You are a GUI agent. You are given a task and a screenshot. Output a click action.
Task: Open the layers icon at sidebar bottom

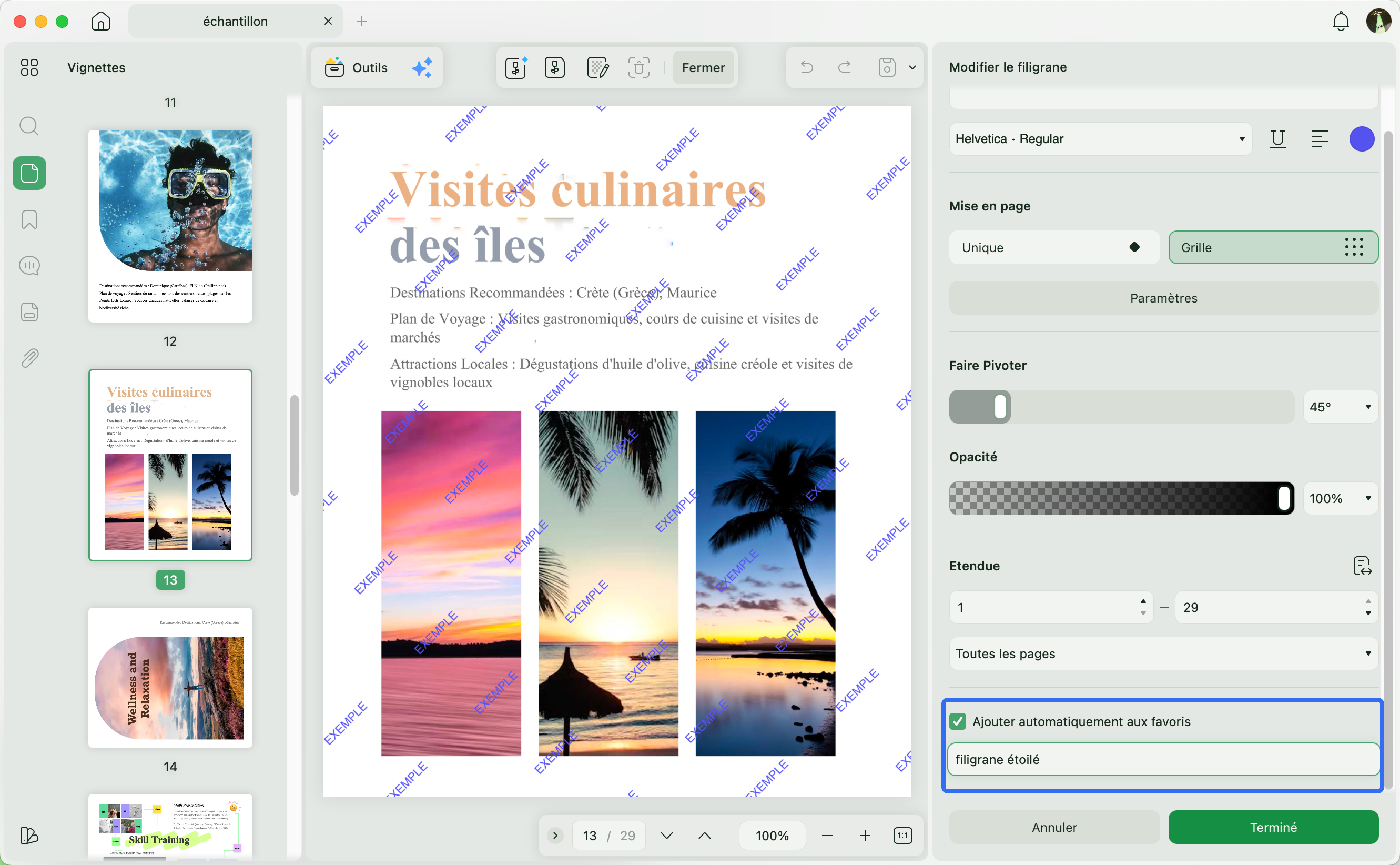[29, 835]
